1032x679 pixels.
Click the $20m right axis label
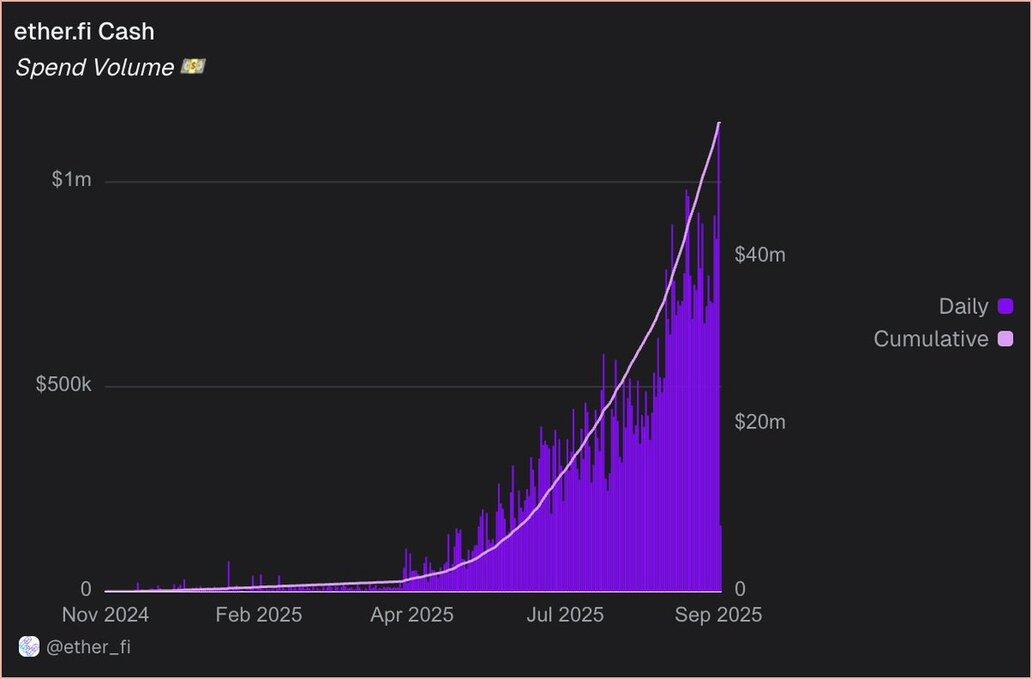coord(760,421)
